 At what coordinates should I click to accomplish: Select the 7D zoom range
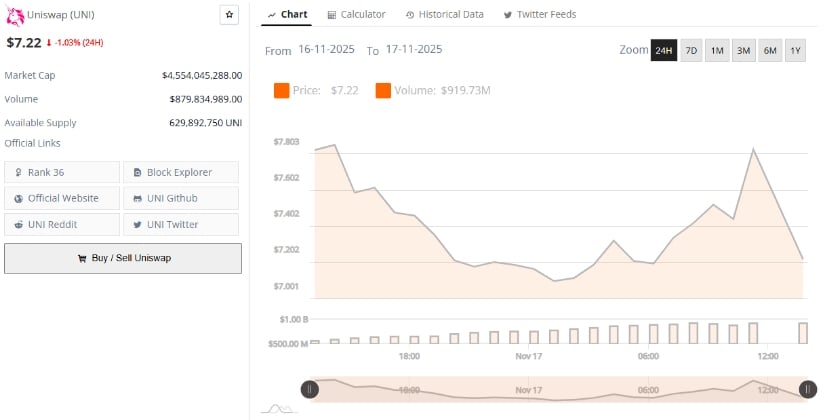691,50
